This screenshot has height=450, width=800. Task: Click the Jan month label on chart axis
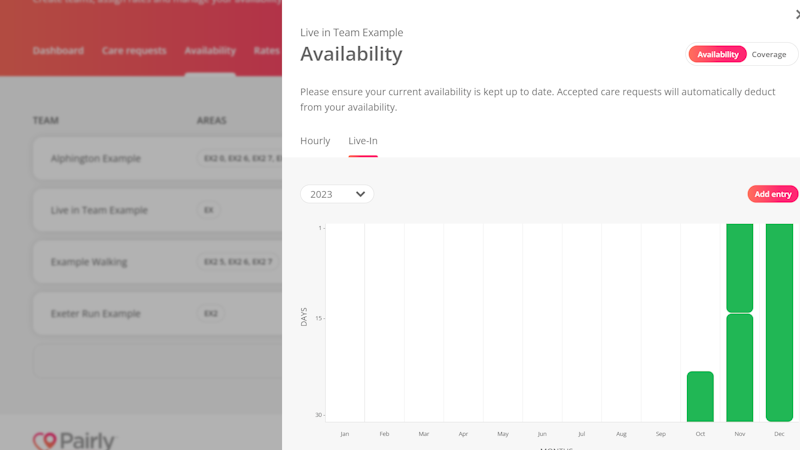(x=344, y=434)
